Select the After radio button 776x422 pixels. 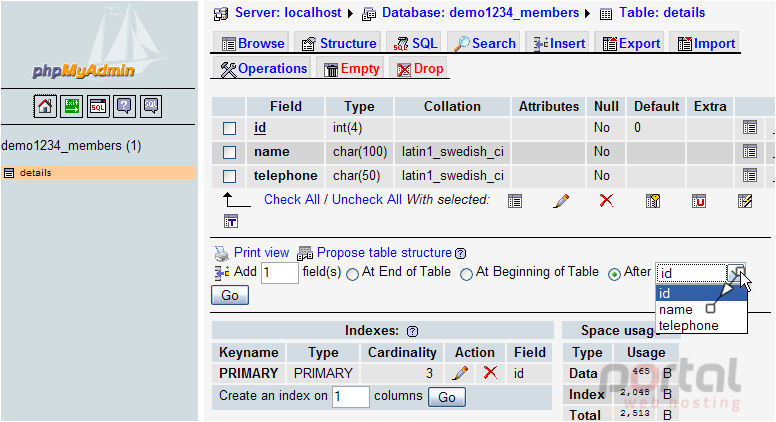[x=614, y=274]
